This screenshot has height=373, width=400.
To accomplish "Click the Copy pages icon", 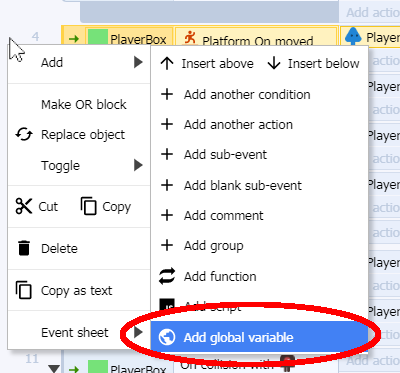I will pos(88,206).
